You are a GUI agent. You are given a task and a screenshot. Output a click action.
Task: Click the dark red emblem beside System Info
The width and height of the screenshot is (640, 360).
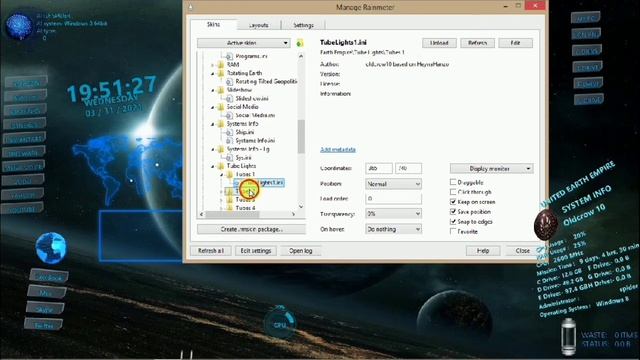coord(545,224)
